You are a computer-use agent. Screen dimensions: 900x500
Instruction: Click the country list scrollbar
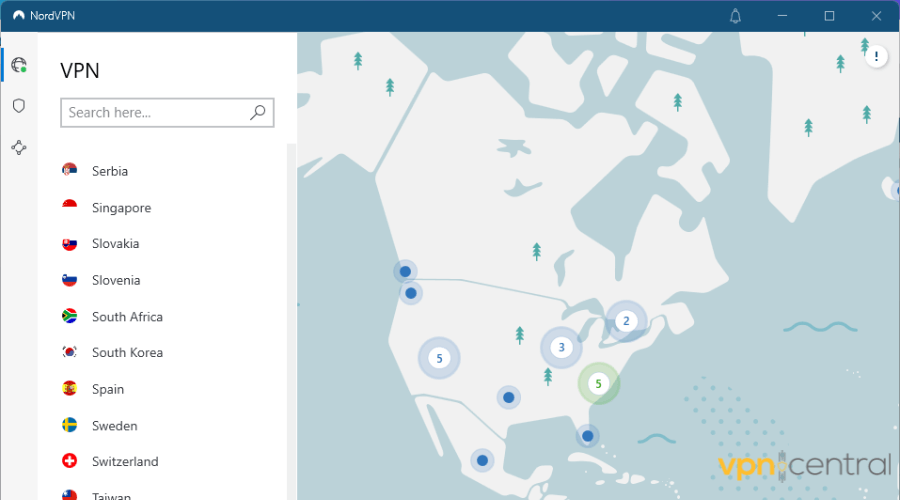291,321
